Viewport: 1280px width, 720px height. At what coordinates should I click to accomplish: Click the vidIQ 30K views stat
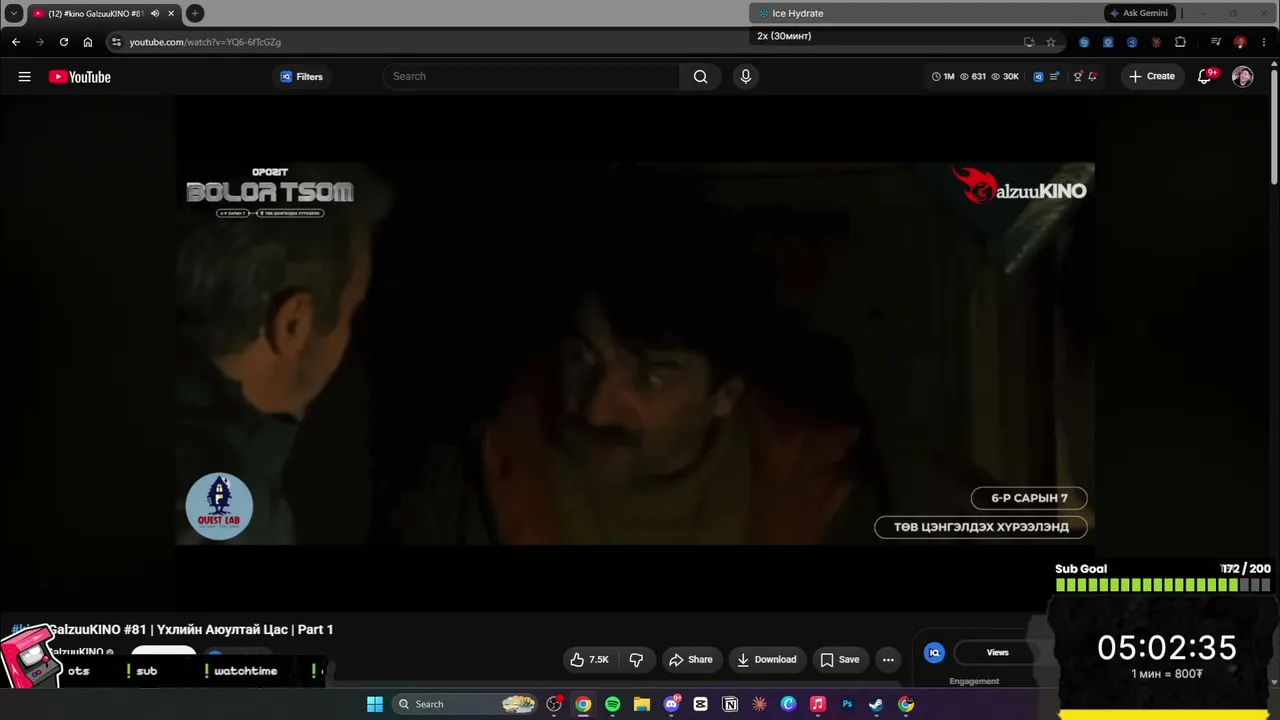[x=1005, y=77]
